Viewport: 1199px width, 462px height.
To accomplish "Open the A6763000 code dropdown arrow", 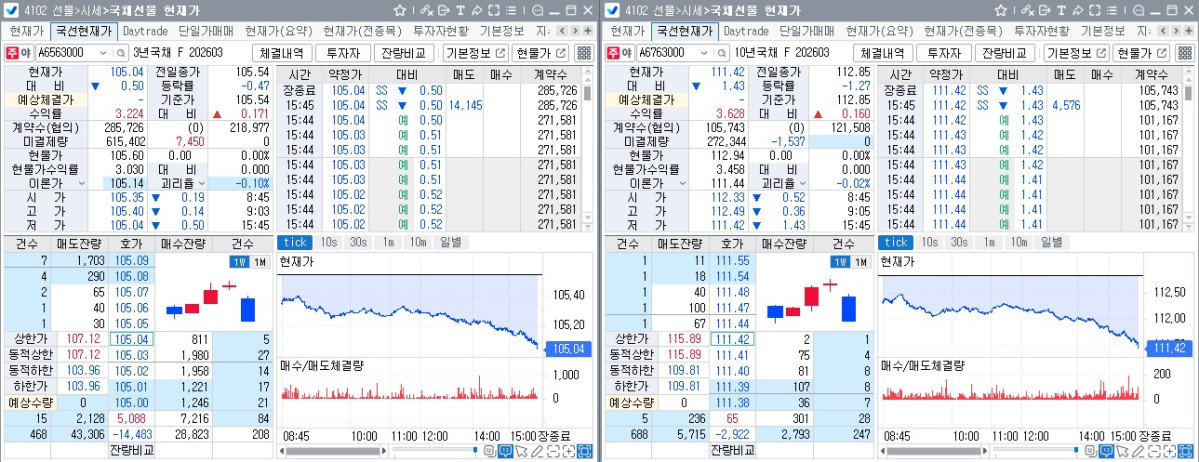I will point(704,53).
